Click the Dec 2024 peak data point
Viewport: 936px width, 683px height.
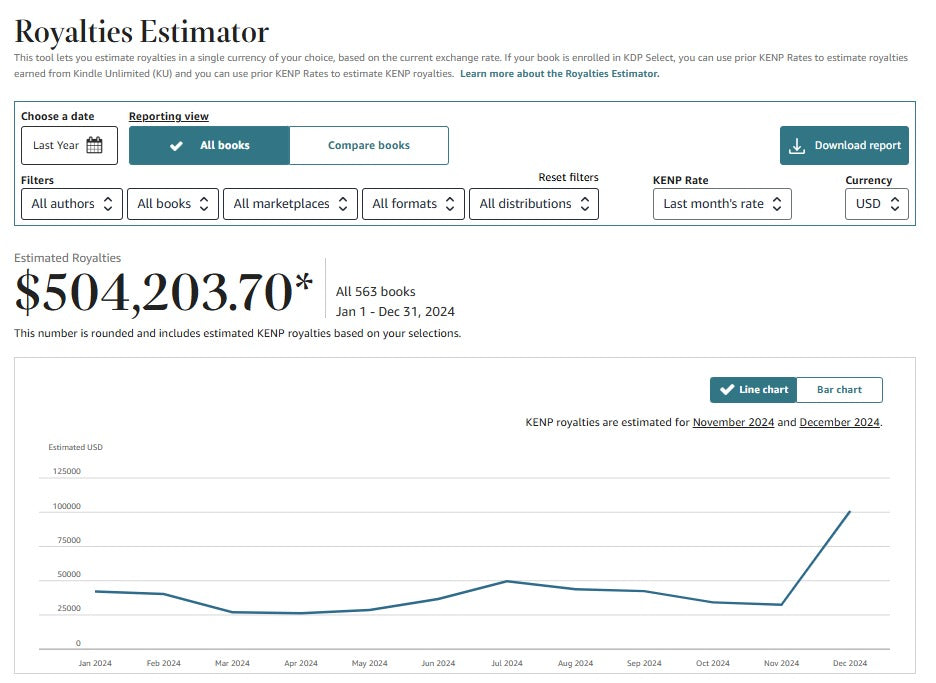(x=850, y=512)
